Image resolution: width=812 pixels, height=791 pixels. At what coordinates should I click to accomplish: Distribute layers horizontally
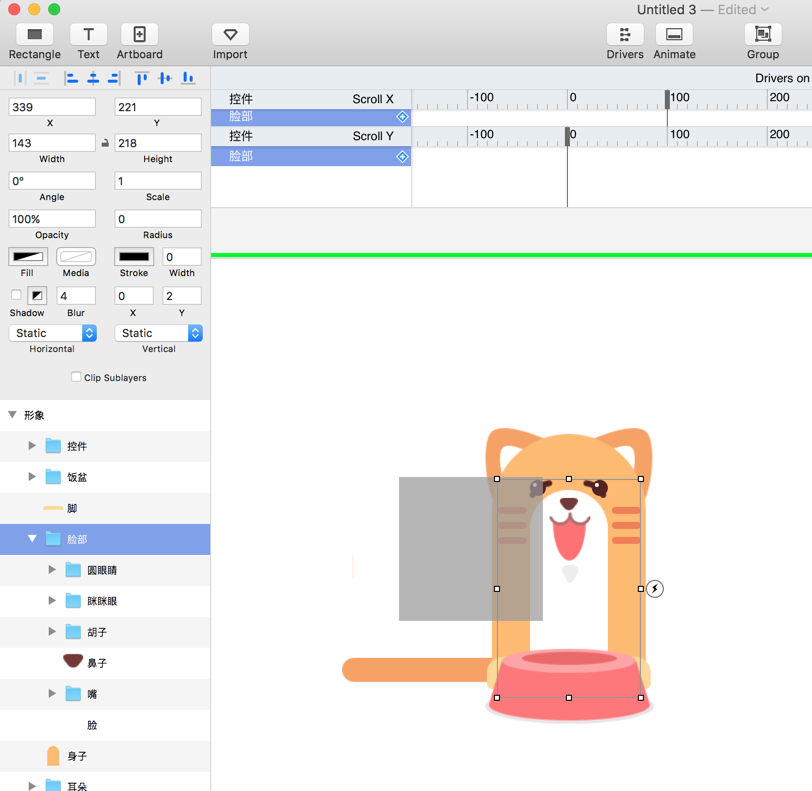point(20,78)
